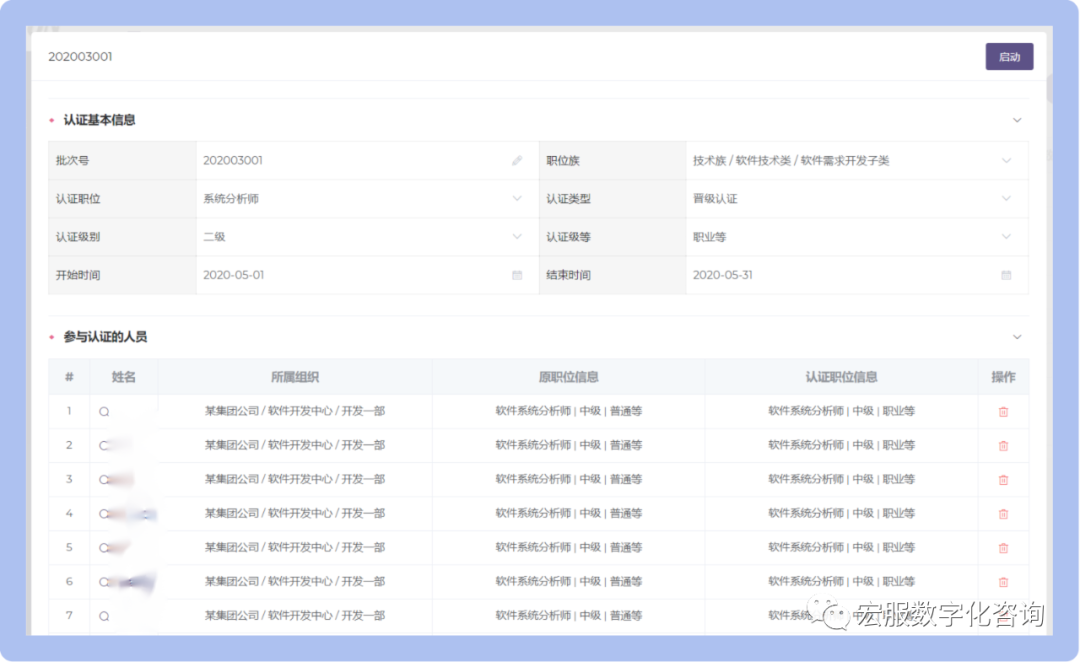
Task: Click the 启动 button
Action: pyautogui.click(x=1009, y=57)
